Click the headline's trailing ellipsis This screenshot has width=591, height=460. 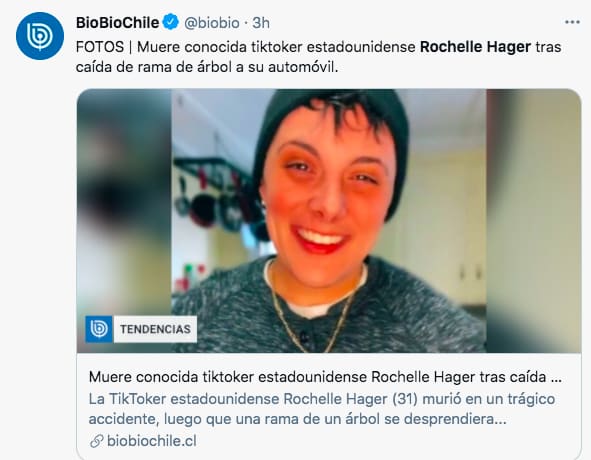click(556, 378)
